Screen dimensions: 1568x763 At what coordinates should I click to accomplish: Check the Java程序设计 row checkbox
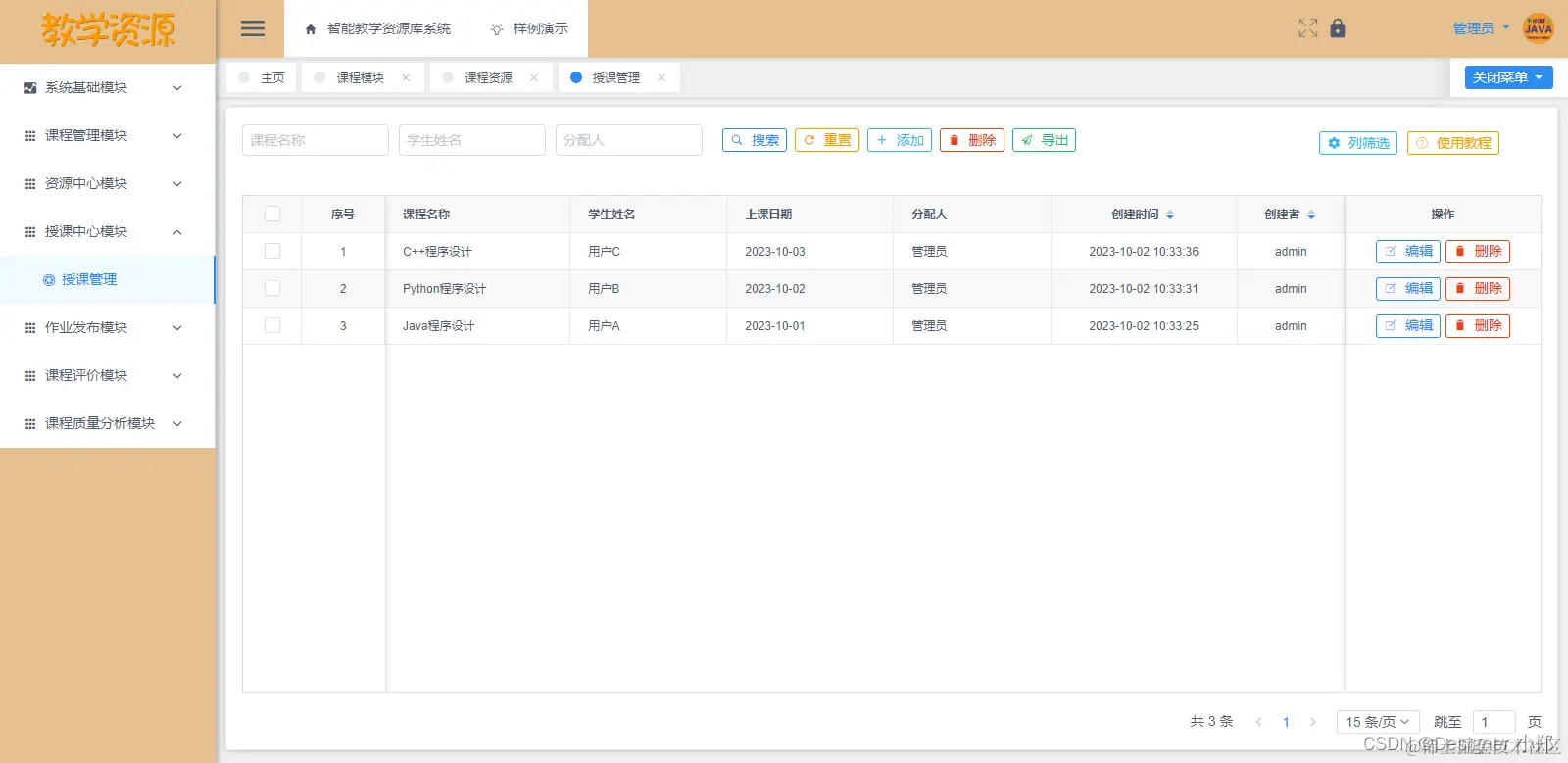tap(272, 325)
